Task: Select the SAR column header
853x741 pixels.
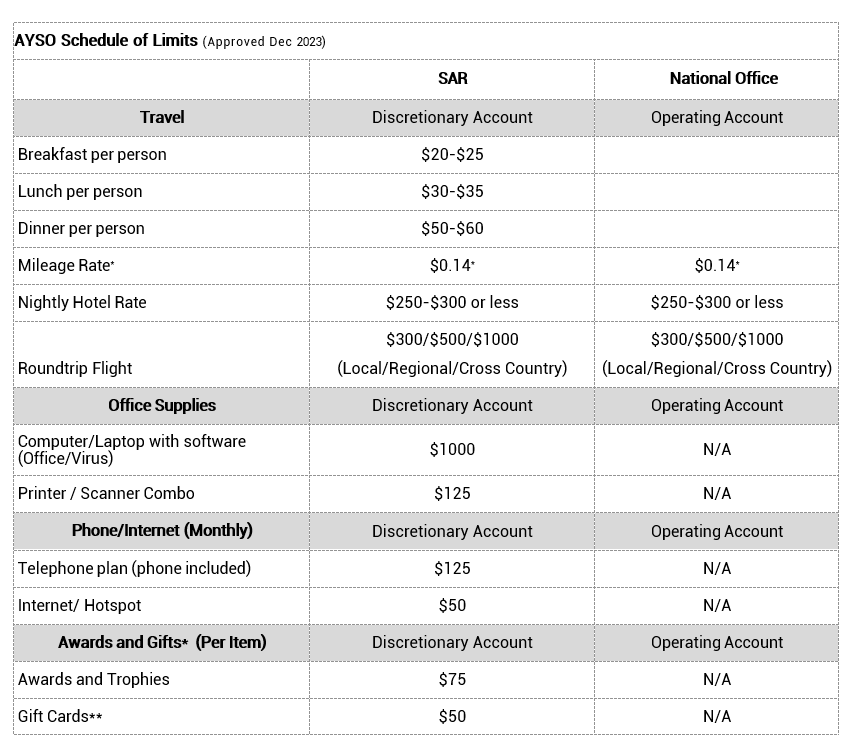Action: coord(452,78)
